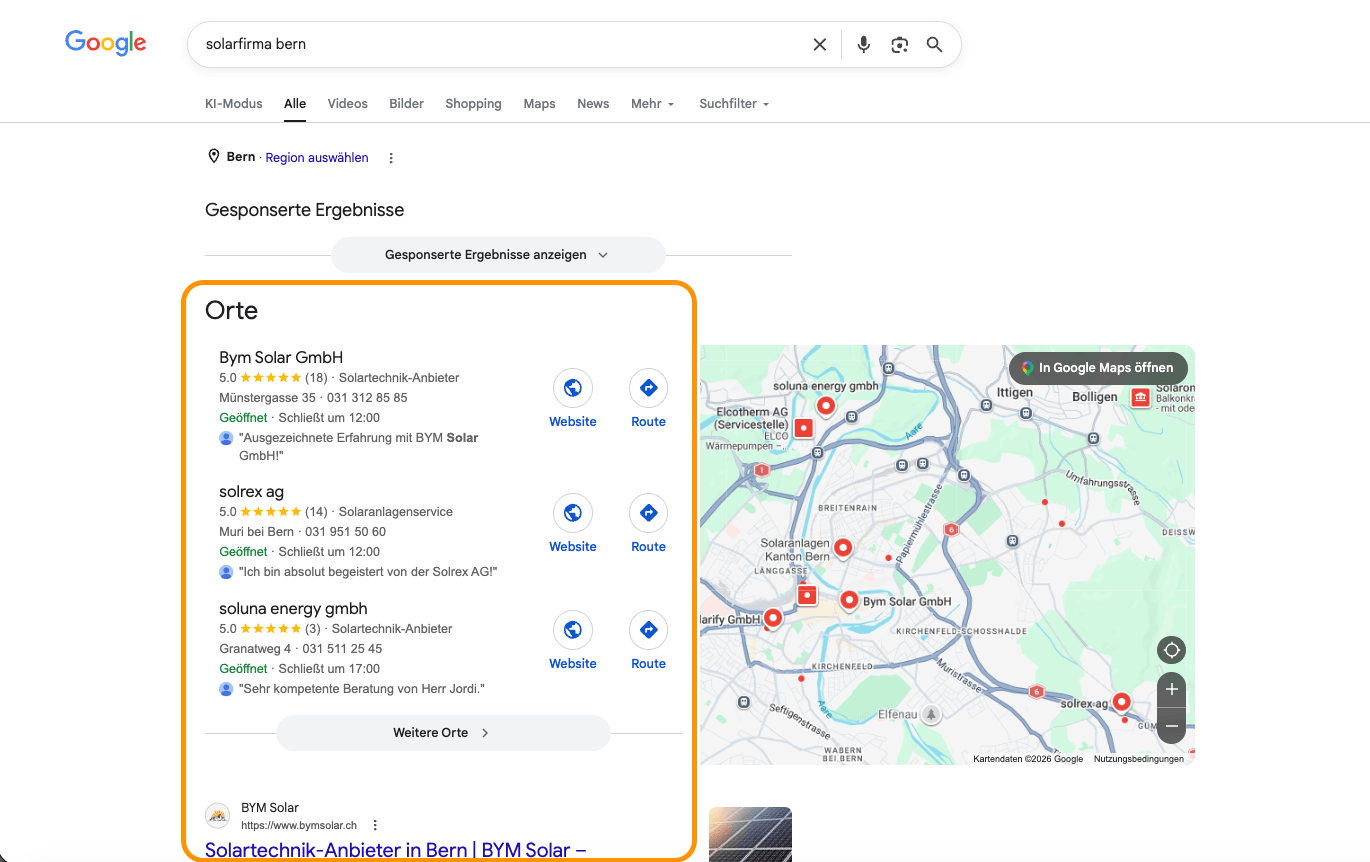Screen dimensions: 1370x862
Task: Open the Suchfilter dropdown
Action: coord(734,104)
